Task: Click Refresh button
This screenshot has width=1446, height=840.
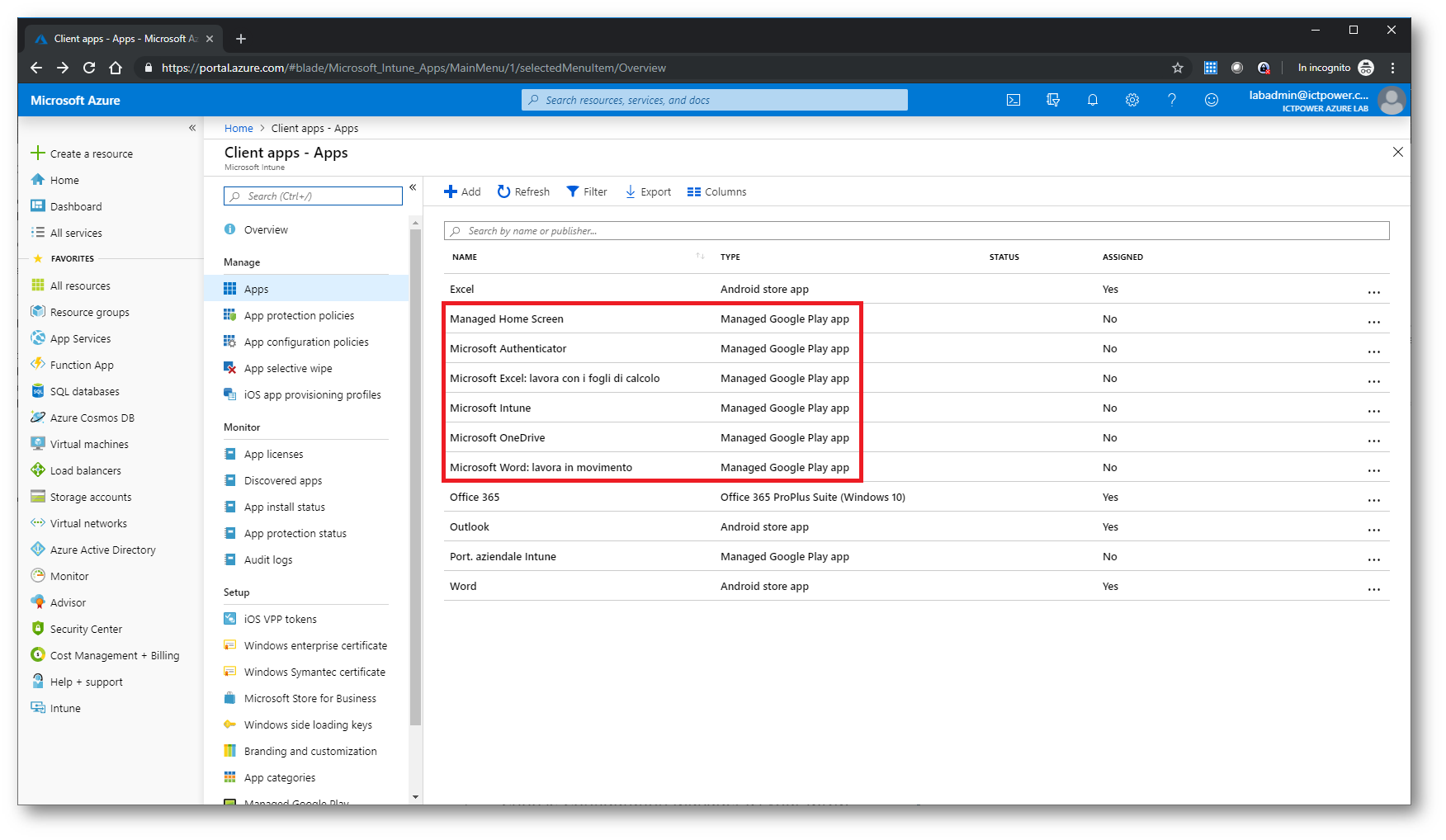Action: pos(523,191)
